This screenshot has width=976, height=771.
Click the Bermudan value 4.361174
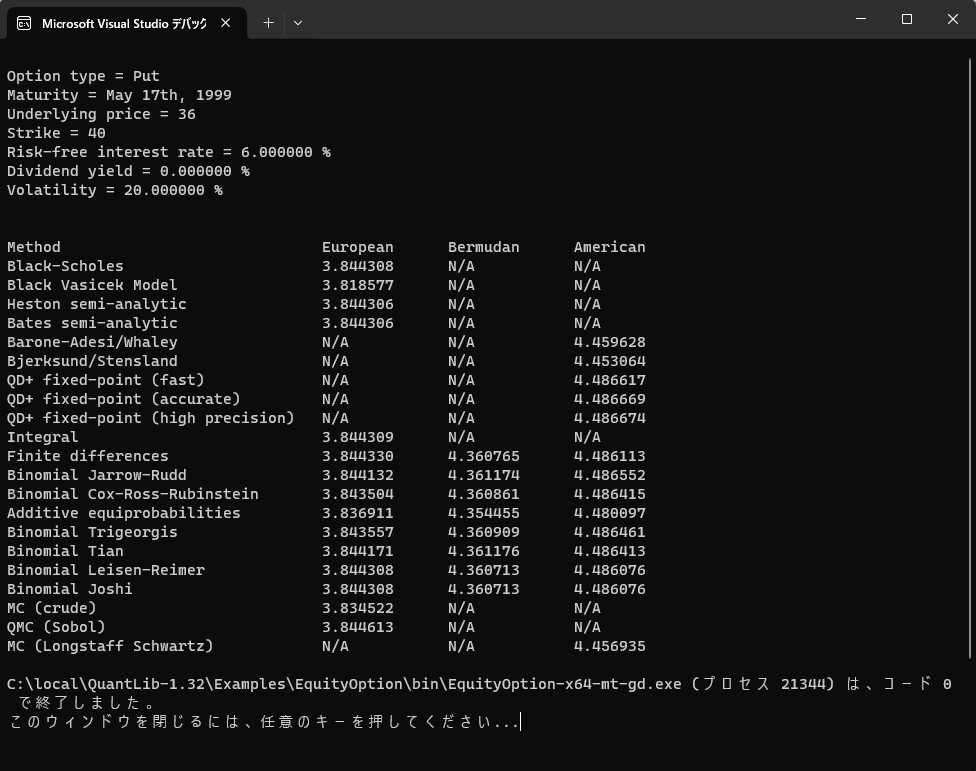(x=484, y=475)
